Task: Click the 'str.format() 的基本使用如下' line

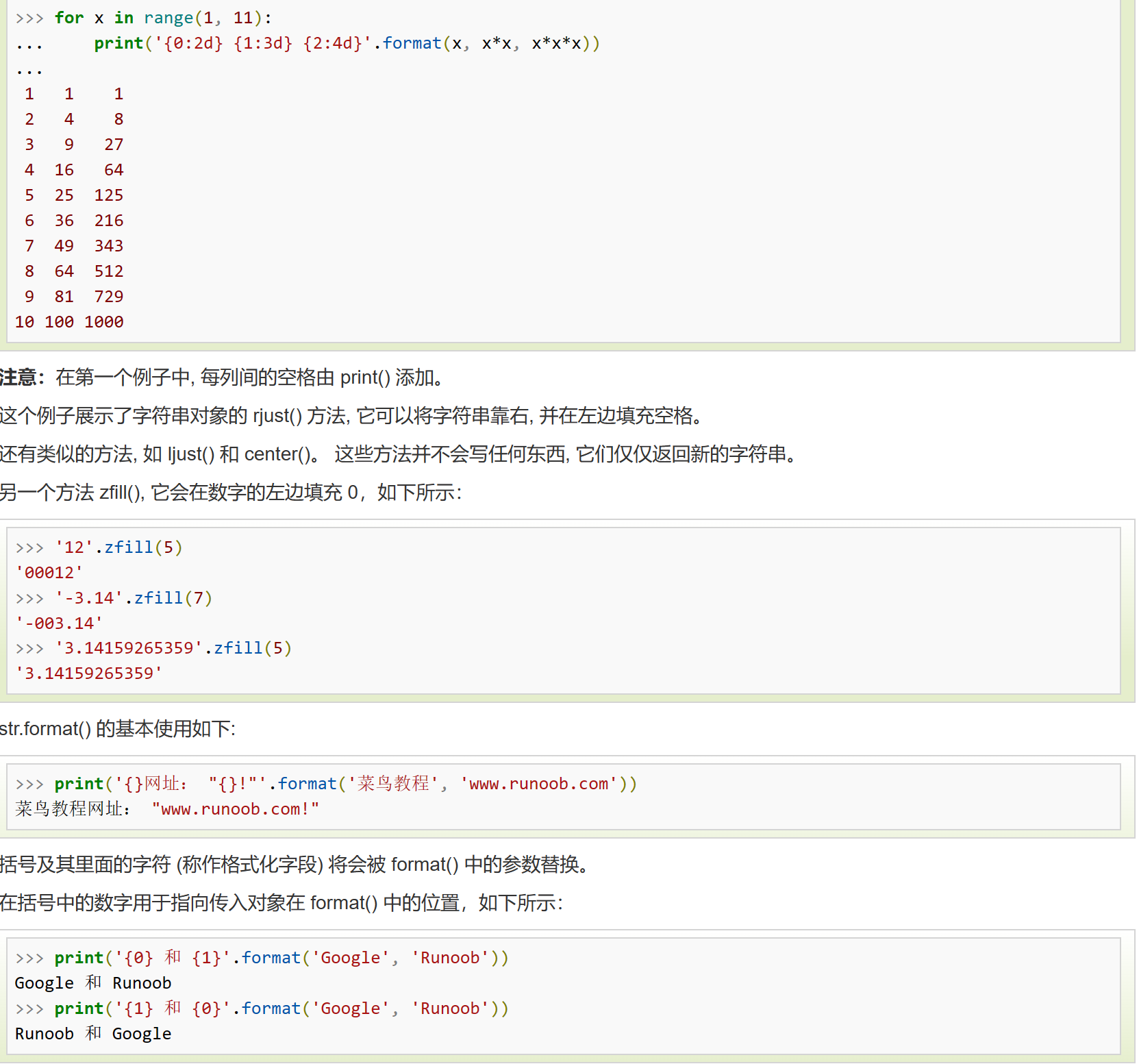Action: pyautogui.click(x=118, y=728)
